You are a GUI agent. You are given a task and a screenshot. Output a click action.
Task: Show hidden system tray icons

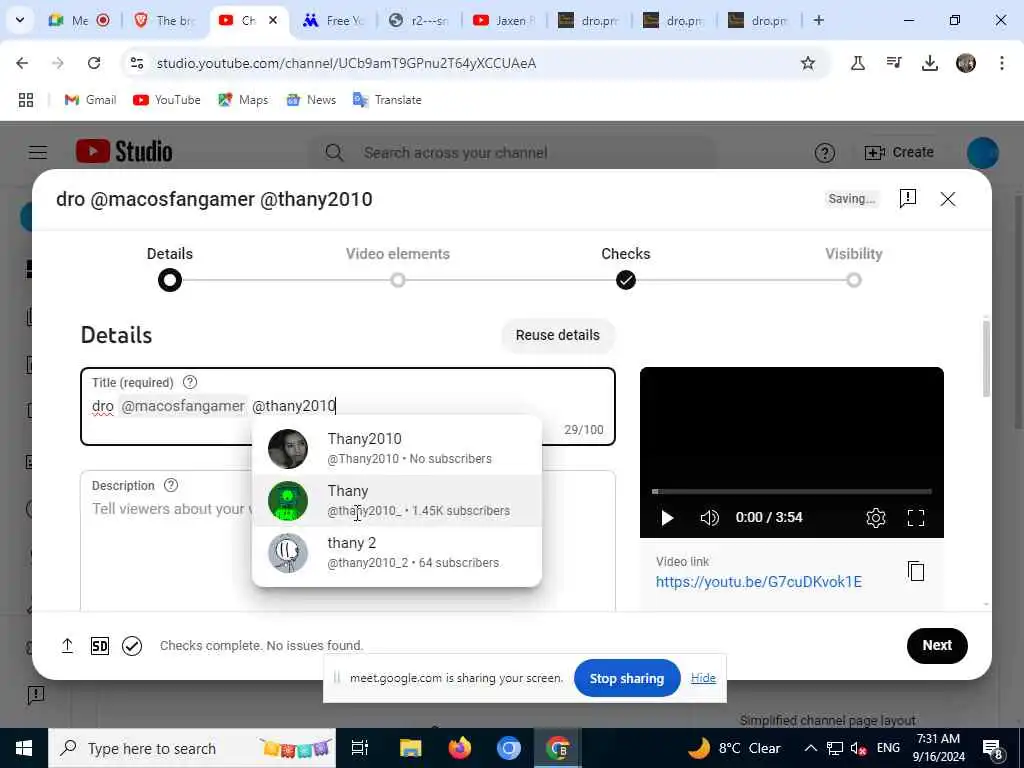pyautogui.click(x=810, y=748)
